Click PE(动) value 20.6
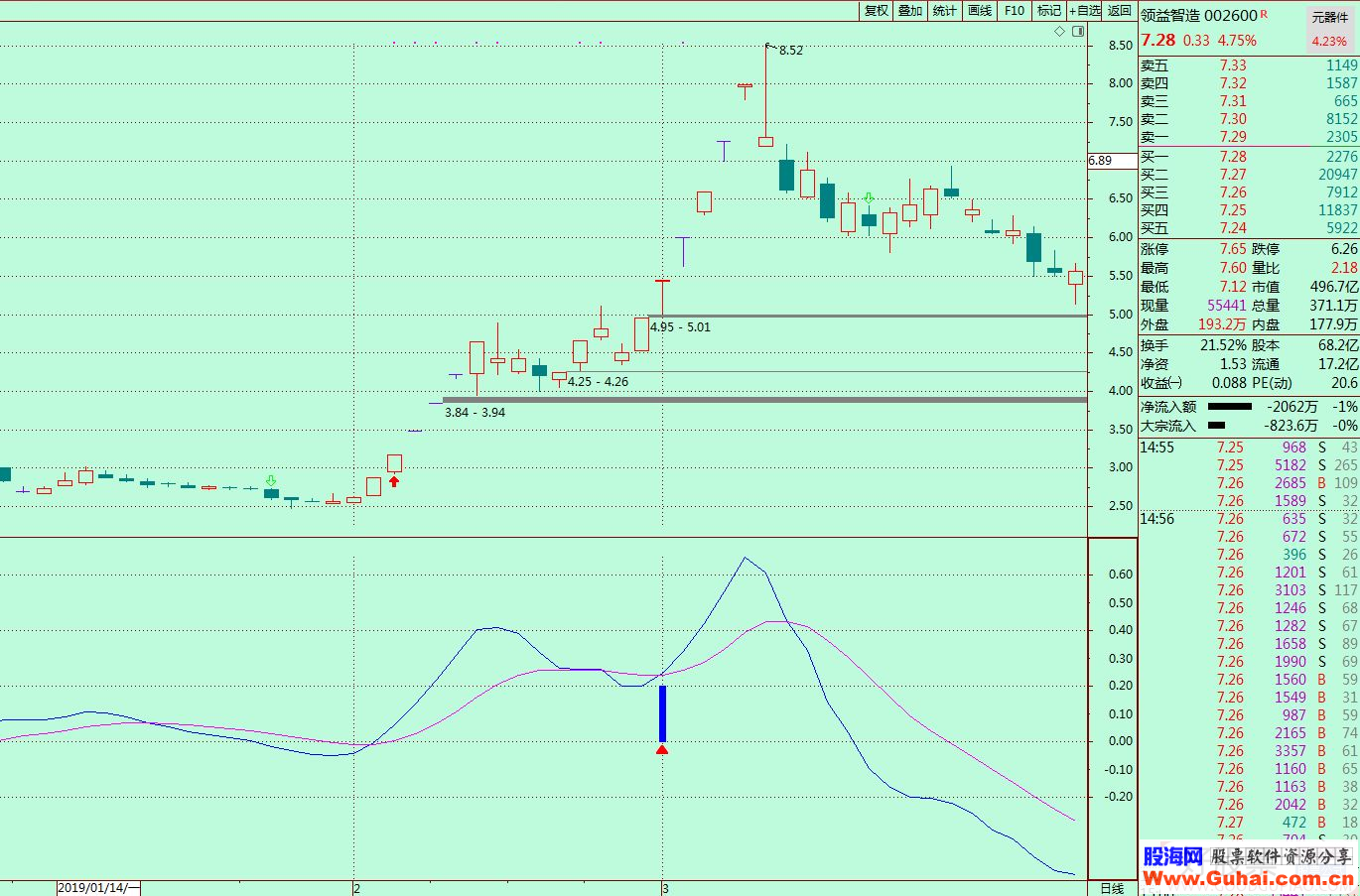 click(1344, 383)
